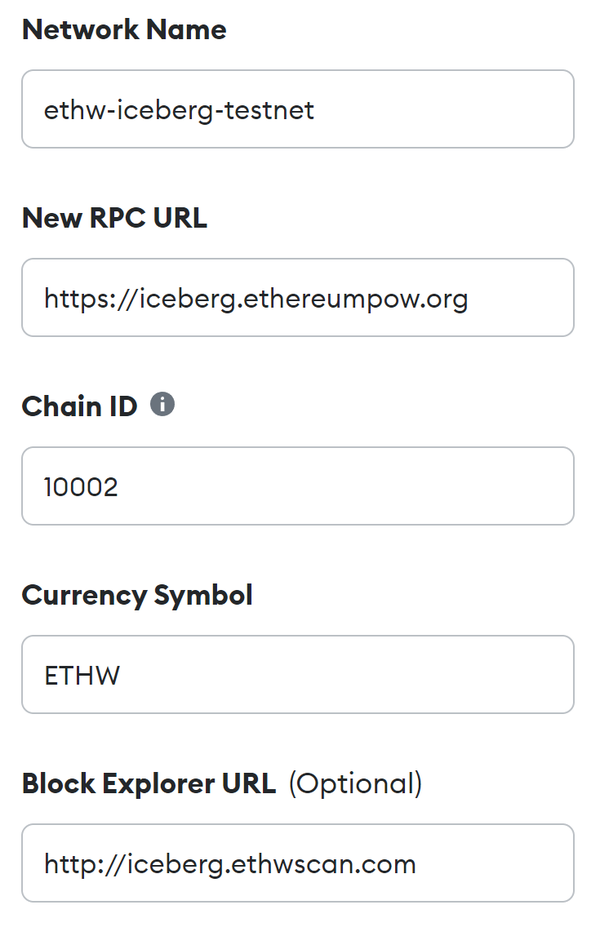The image size is (600, 936).
Task: Click the "Block Explorer URL" label
Action: (x=149, y=783)
